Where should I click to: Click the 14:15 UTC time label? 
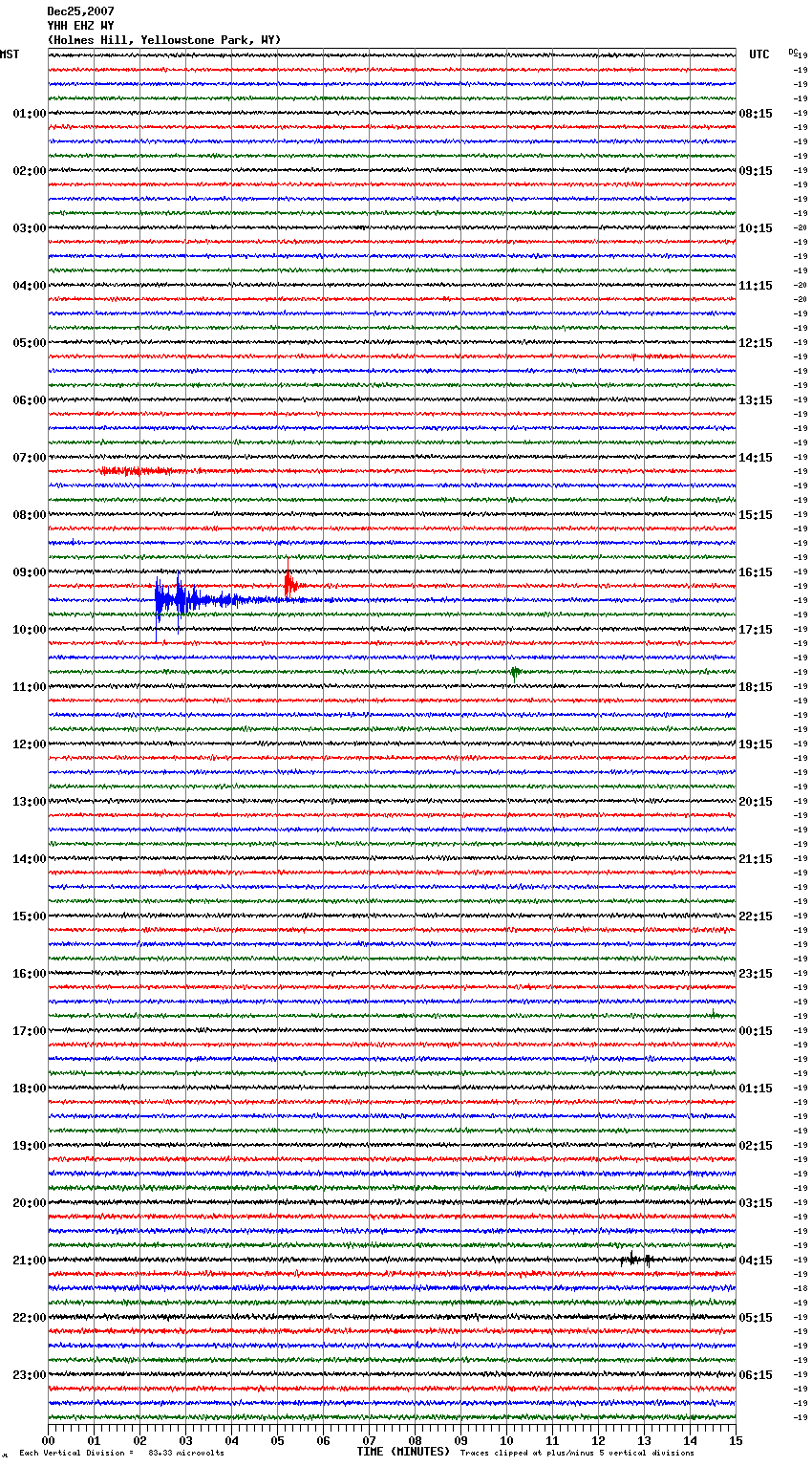(756, 458)
